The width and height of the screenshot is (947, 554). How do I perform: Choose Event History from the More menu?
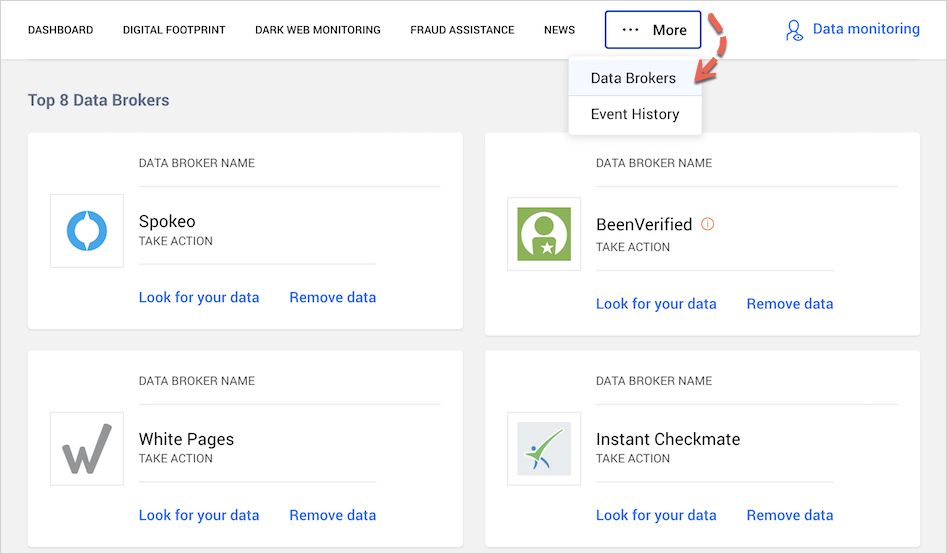pos(635,114)
